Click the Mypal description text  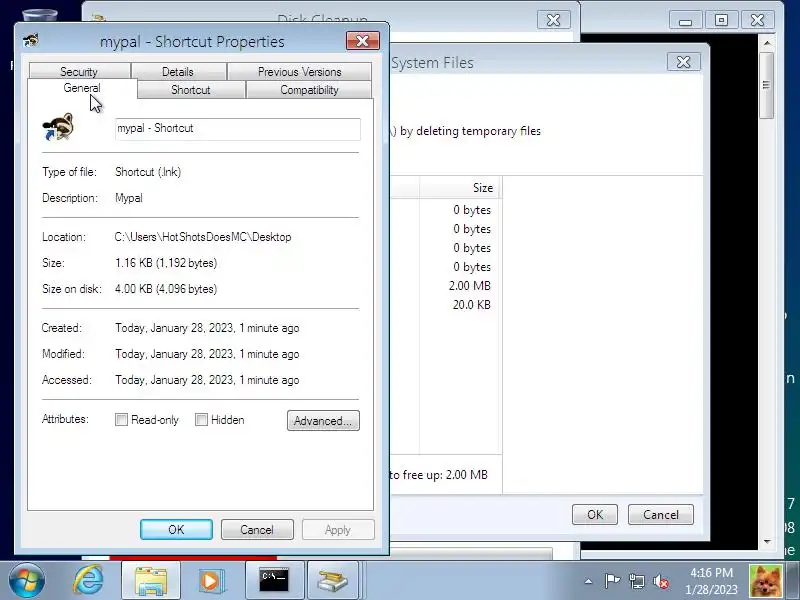click(x=129, y=198)
